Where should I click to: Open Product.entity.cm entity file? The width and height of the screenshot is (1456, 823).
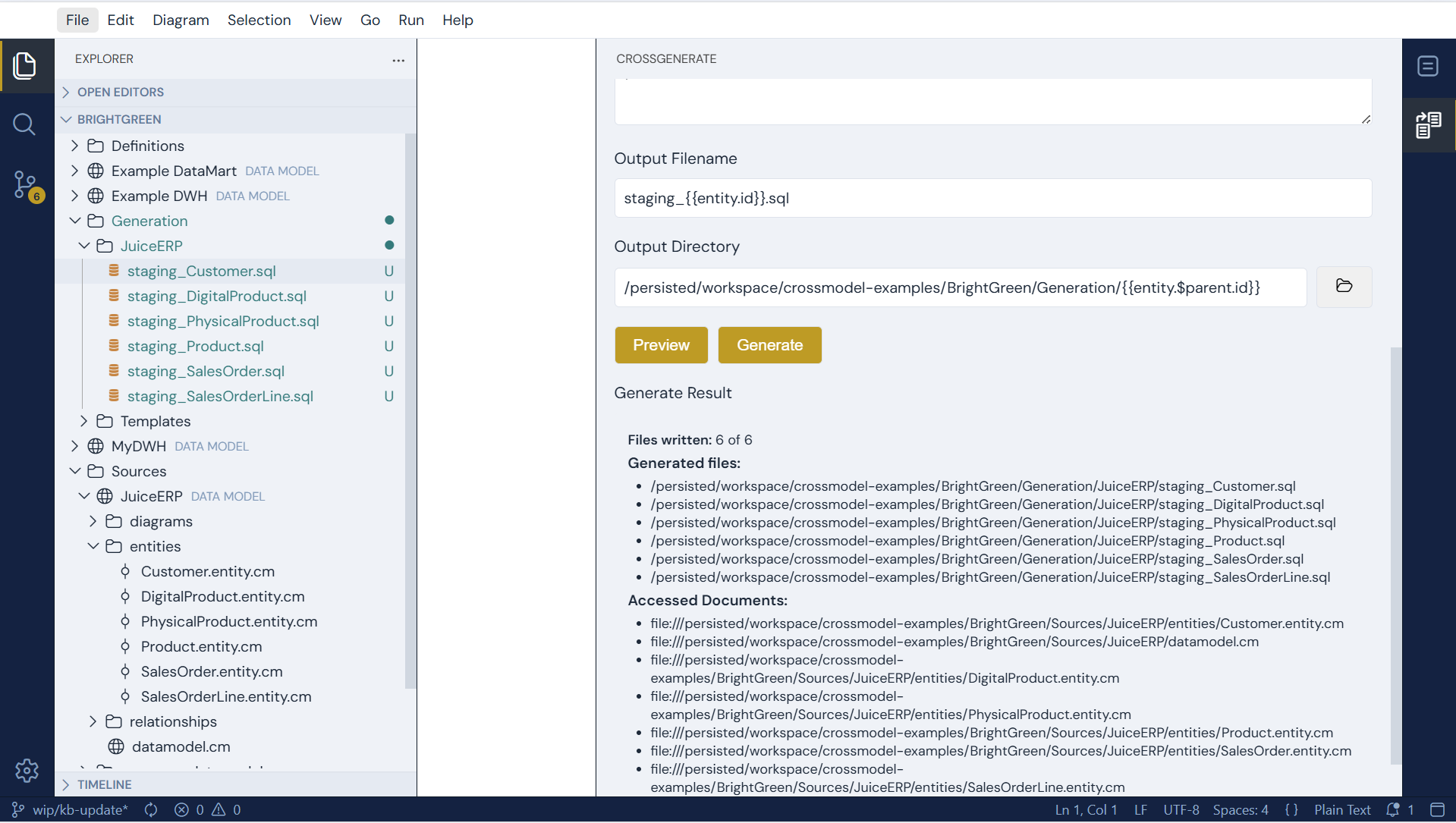coord(201,646)
